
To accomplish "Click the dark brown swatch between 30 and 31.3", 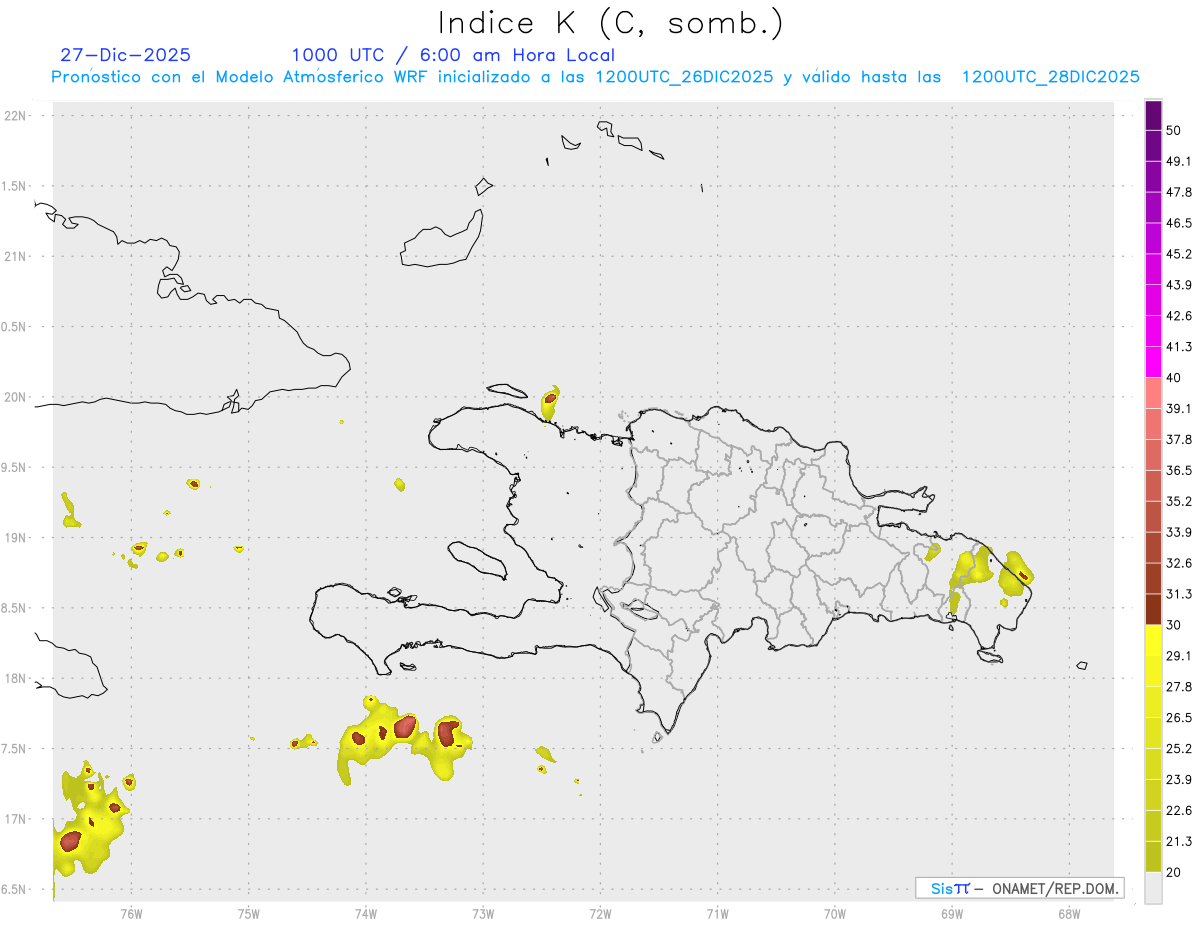I will (1154, 609).
